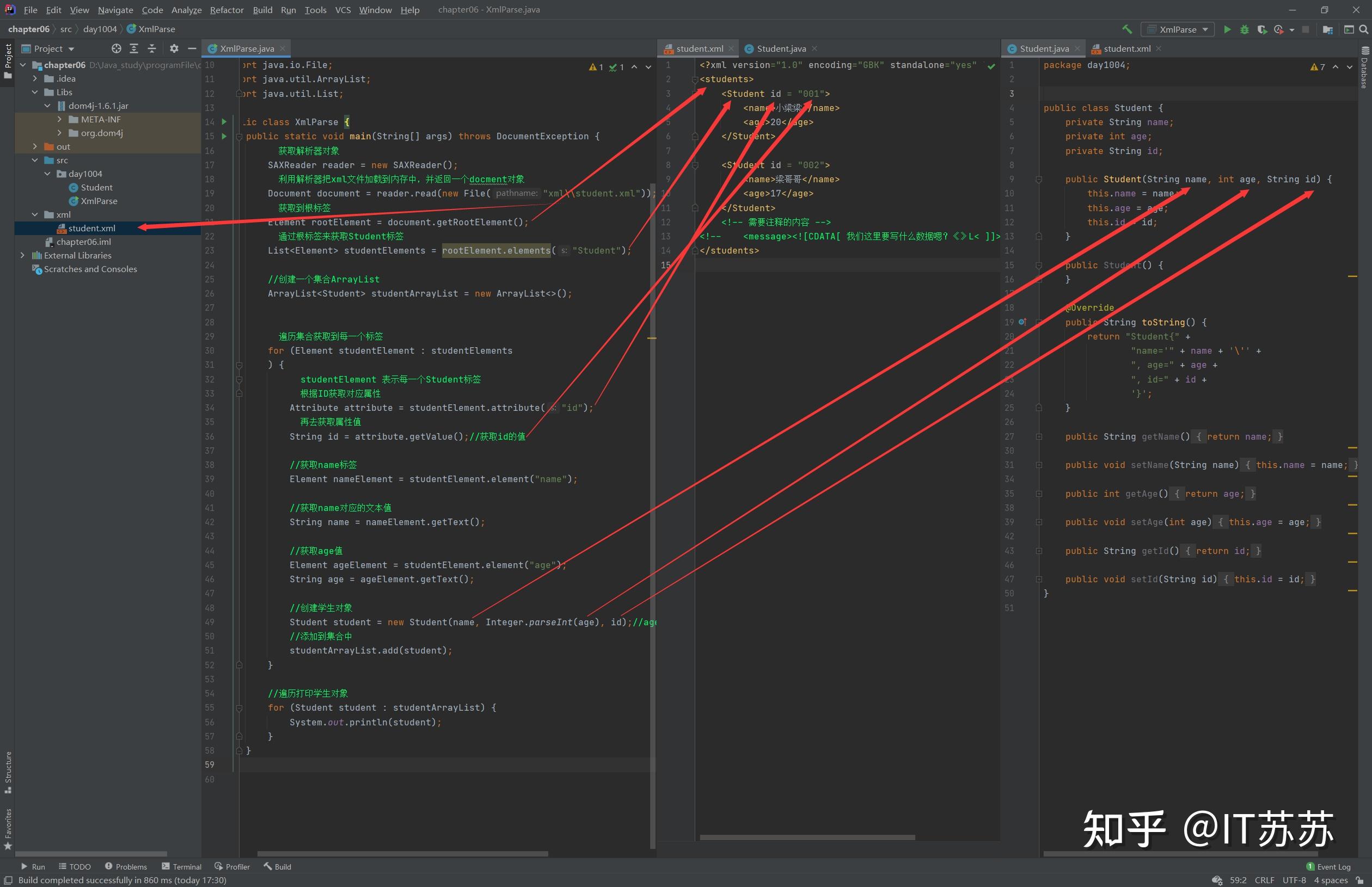Screen dimensions: 1372x887
Task: Open the Project panel settings gear
Action: [175, 48]
